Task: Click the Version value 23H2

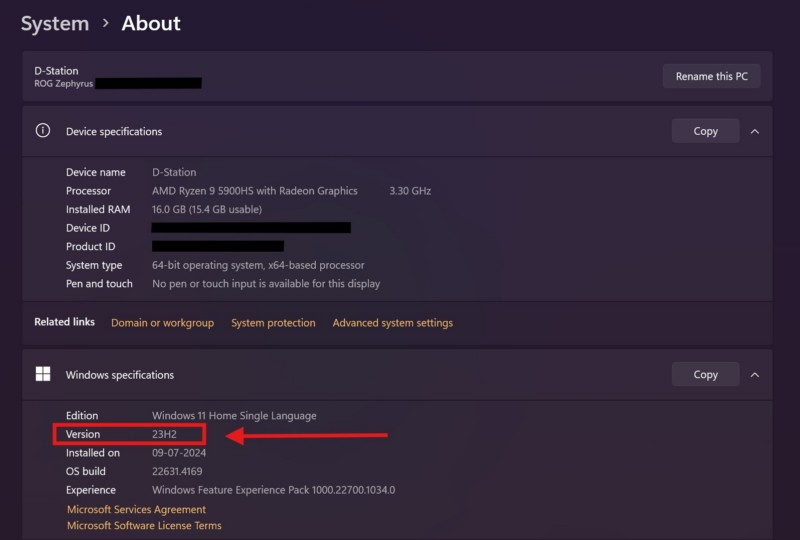Action: (165, 434)
